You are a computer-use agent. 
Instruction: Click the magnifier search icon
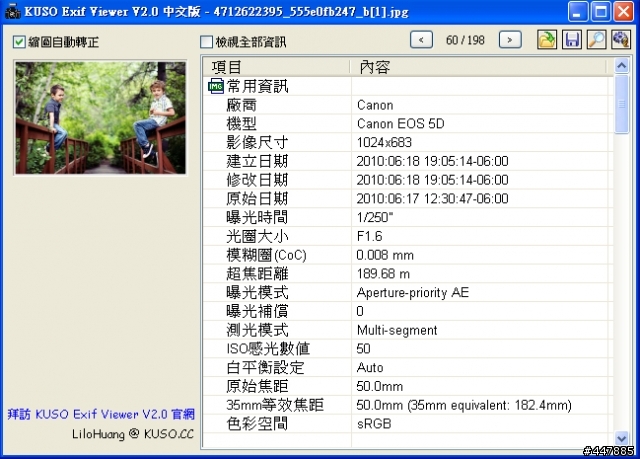[596, 40]
